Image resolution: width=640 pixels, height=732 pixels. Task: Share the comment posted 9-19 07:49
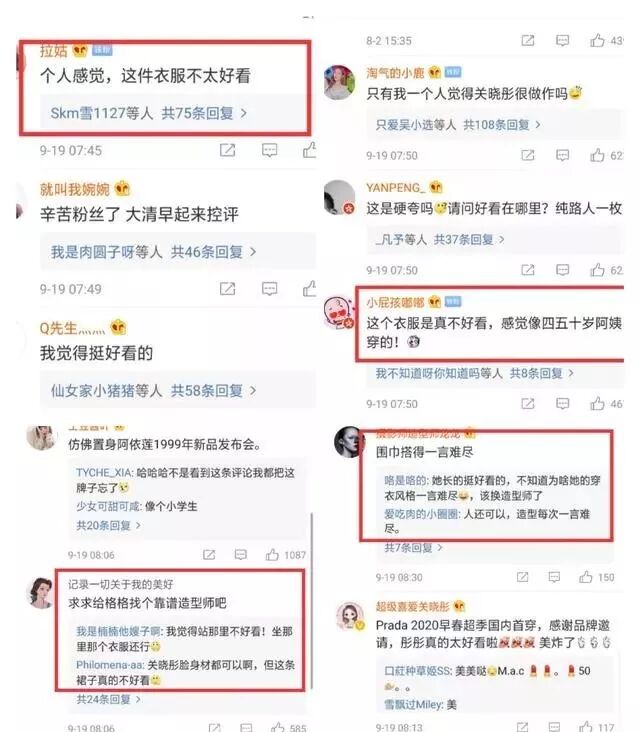tap(227, 289)
